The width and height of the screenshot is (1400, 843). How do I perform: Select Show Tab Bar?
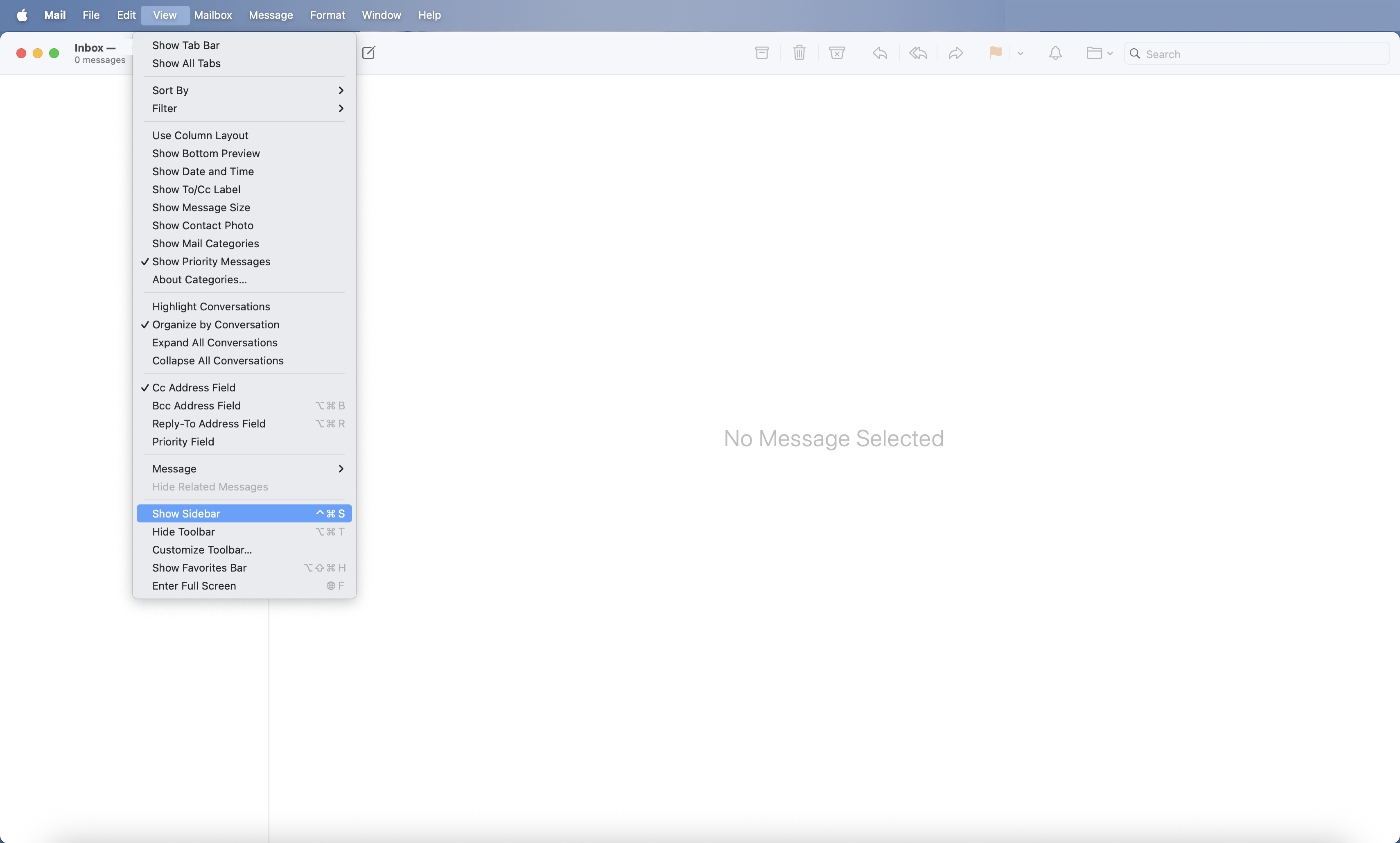tap(244, 45)
